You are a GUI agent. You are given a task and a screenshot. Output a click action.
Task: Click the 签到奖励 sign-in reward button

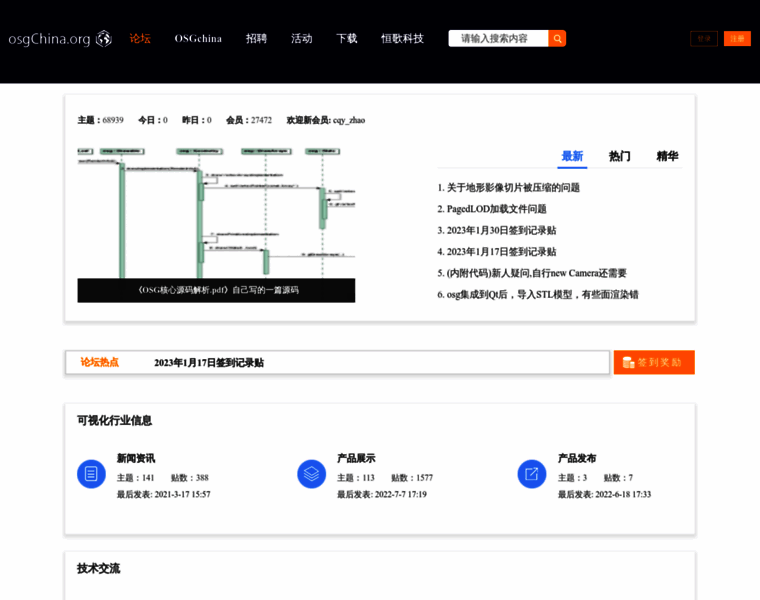(654, 362)
